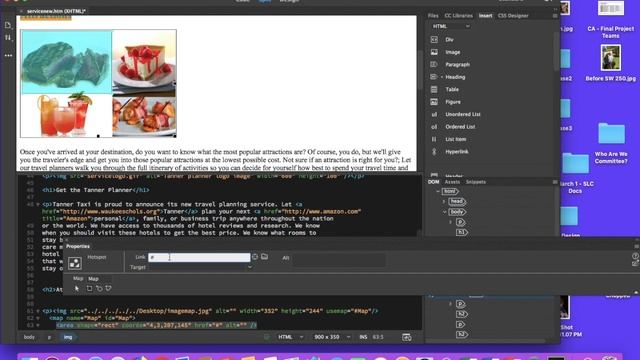Click the Map name field in Properties
The height and width of the screenshot is (360, 640).
100,279
